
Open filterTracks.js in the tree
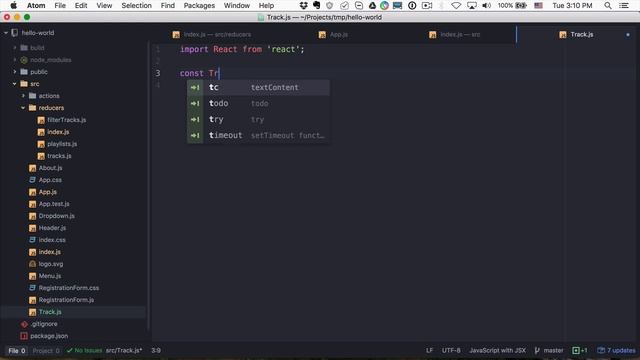point(67,120)
